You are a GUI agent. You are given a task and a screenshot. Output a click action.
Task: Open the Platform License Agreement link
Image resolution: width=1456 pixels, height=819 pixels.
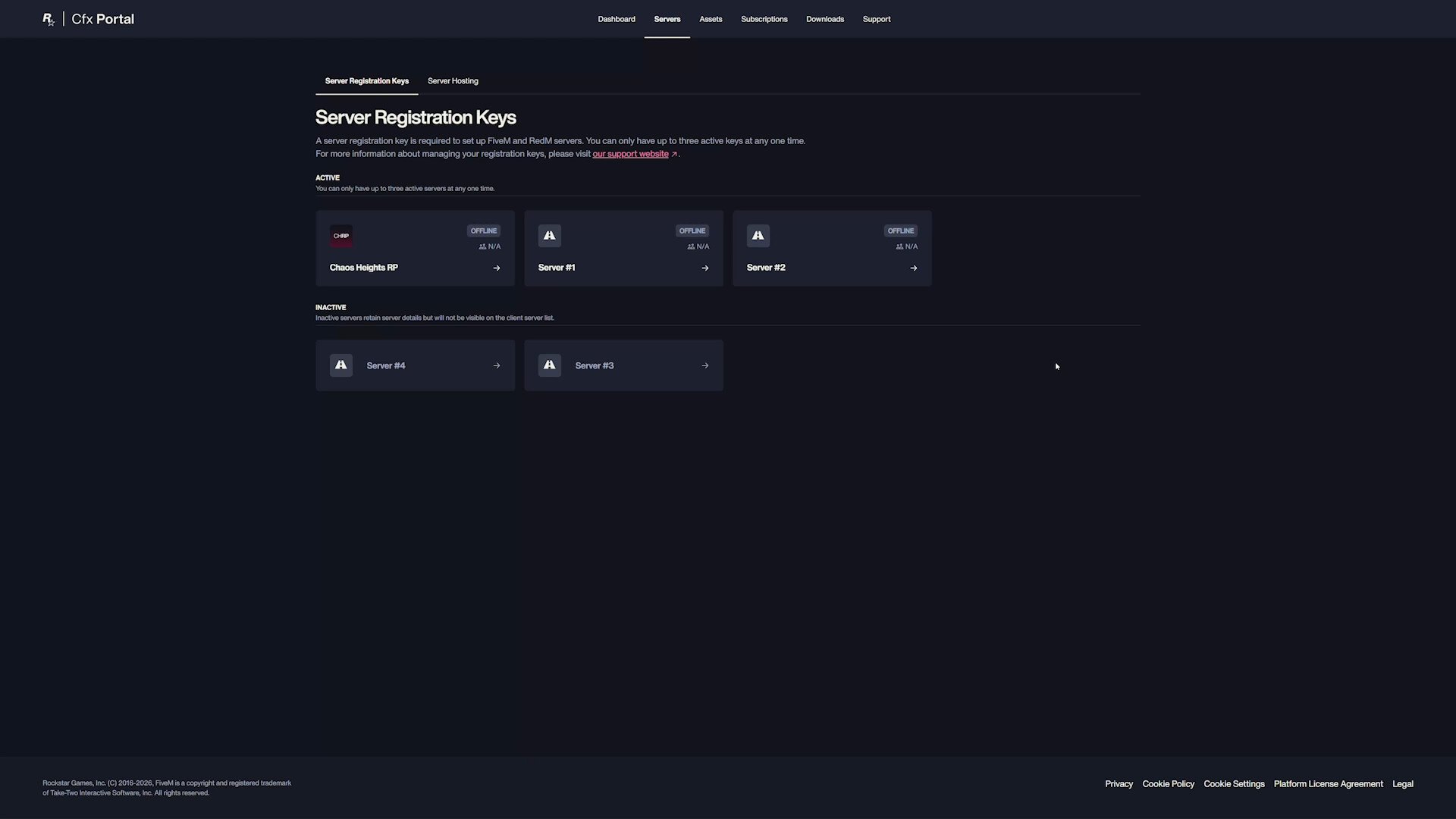1328,784
